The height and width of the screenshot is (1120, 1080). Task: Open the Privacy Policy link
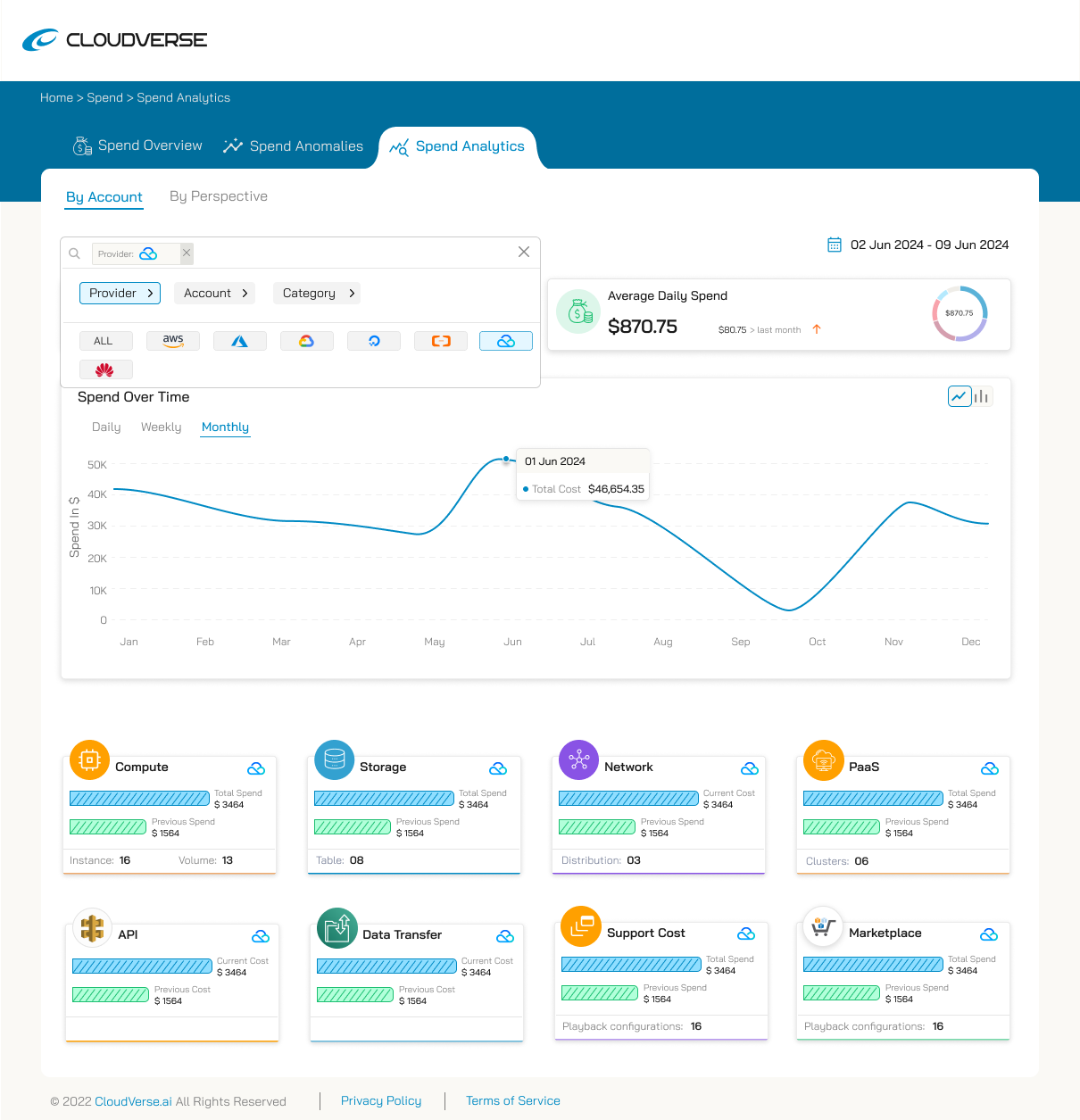[380, 1100]
